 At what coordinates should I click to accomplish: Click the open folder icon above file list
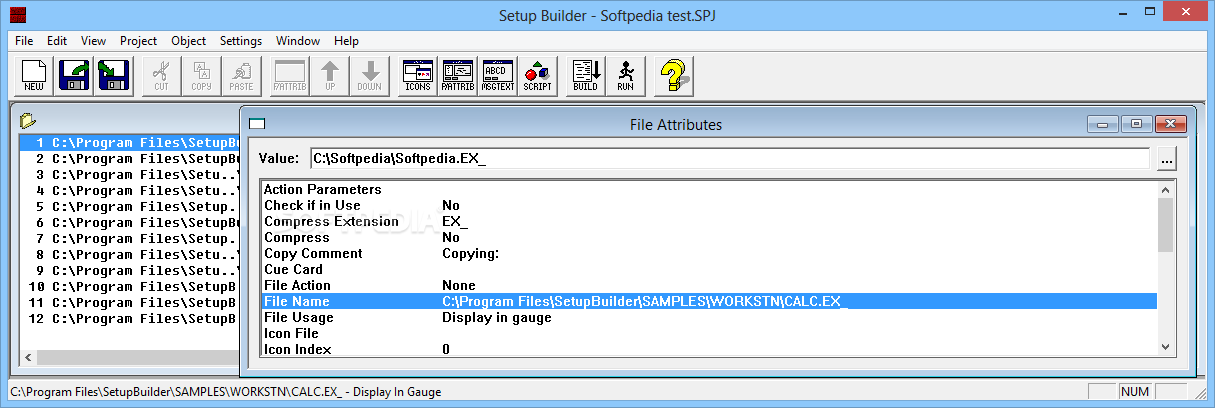27,121
